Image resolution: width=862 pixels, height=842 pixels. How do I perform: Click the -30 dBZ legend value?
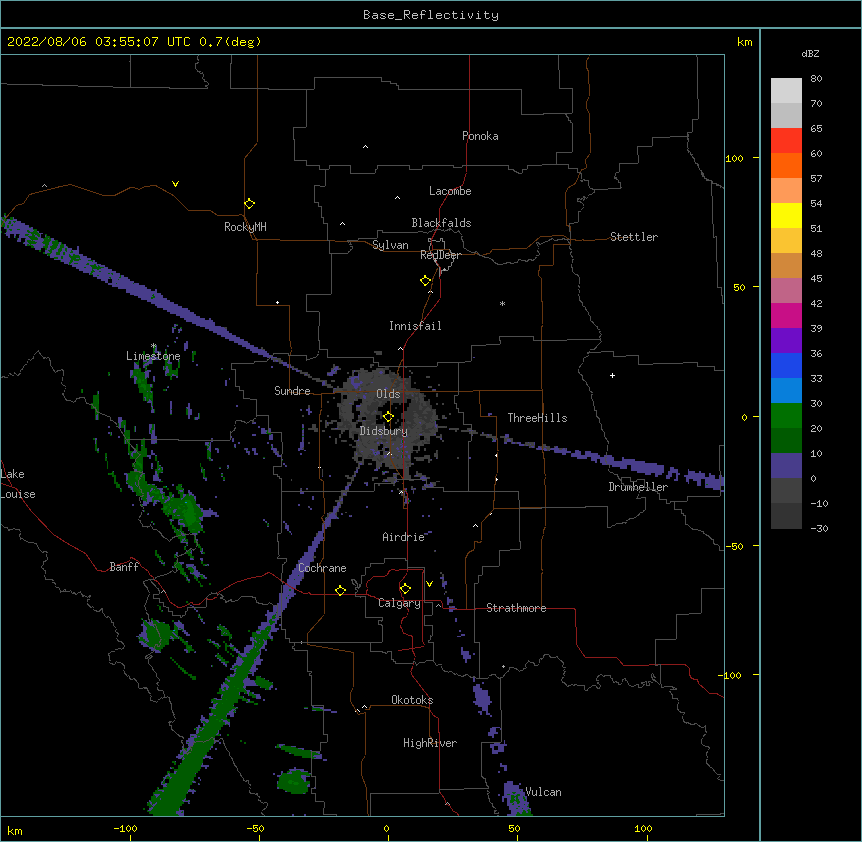tap(819, 528)
